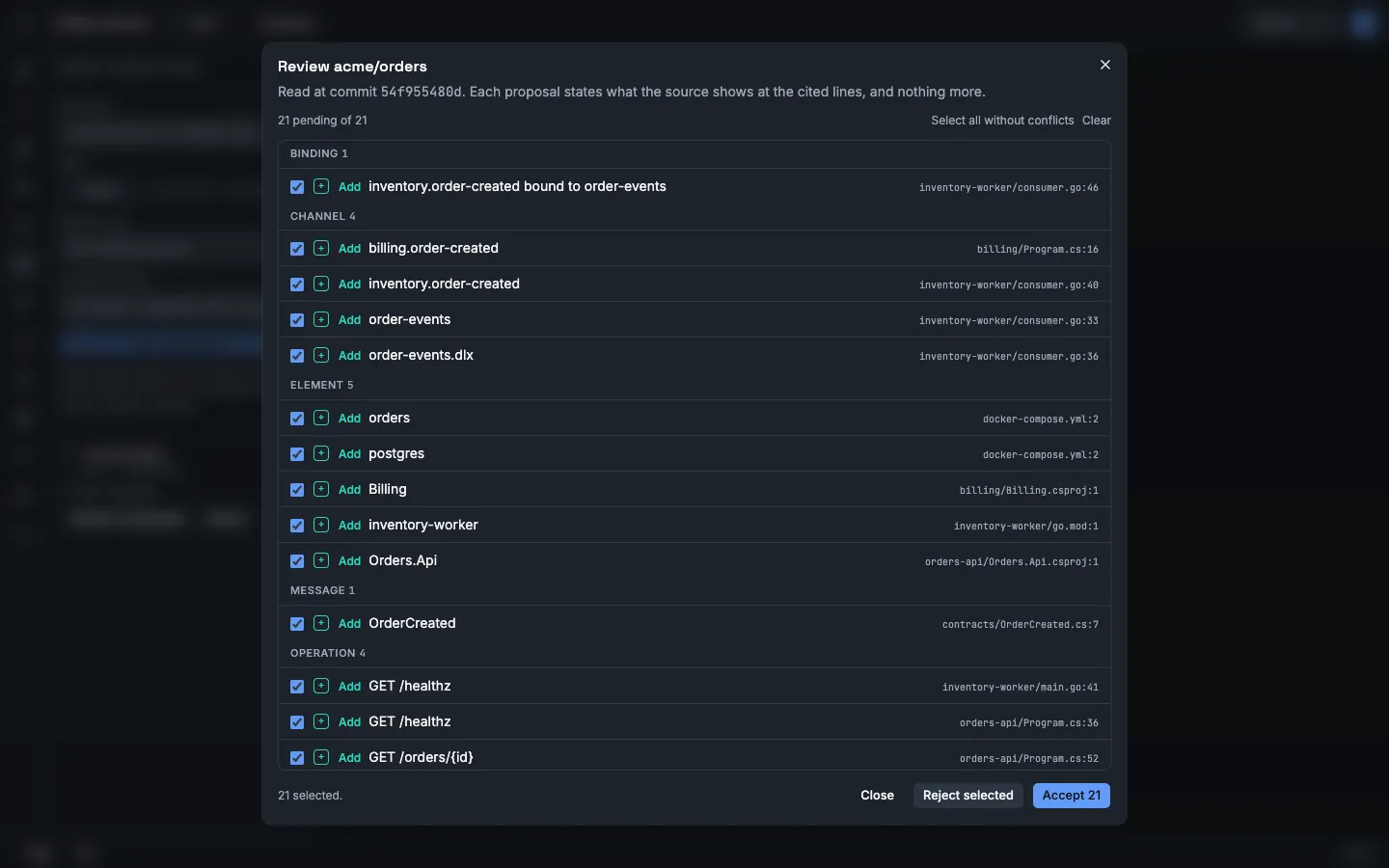Image resolution: width=1389 pixels, height=868 pixels.
Task: Click the inventory-worker/go.mod:1 source reference
Action: tap(1026, 527)
